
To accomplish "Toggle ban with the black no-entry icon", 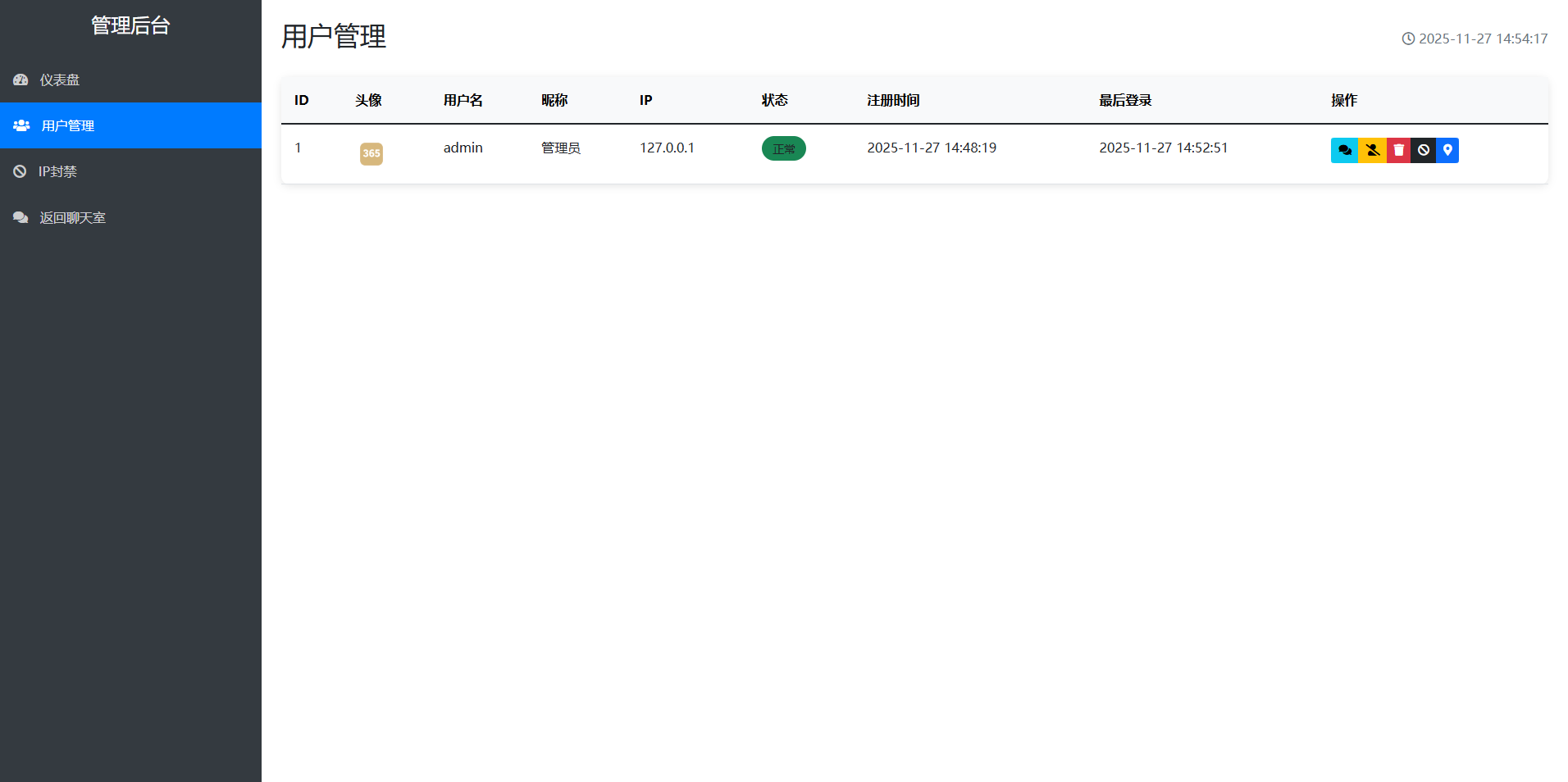I will pos(1423,150).
